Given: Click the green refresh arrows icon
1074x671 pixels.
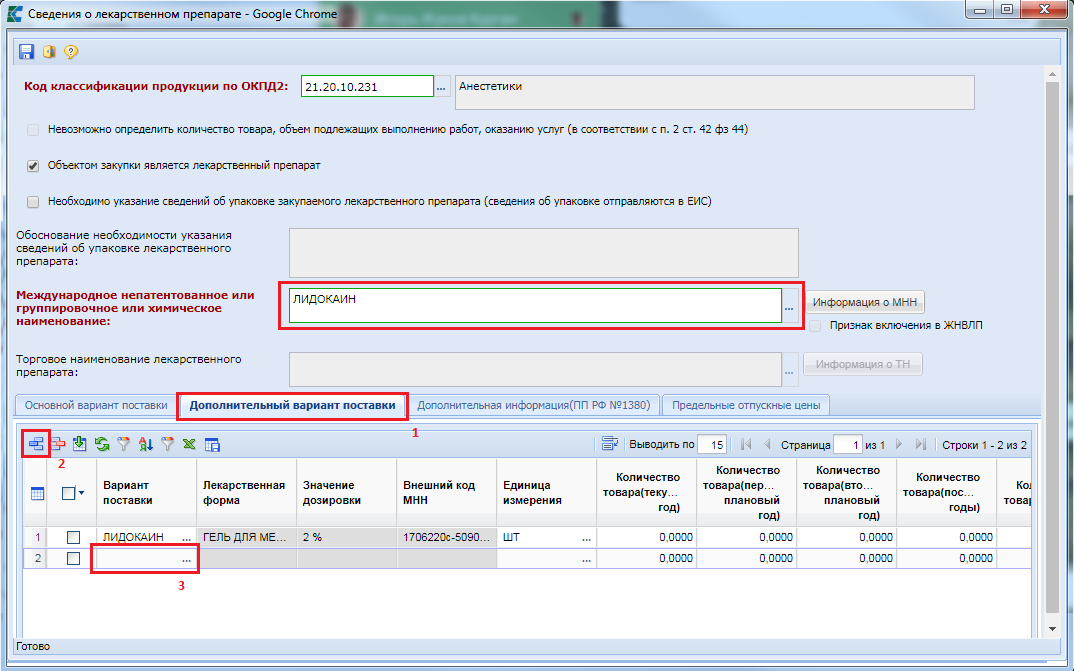Looking at the screenshot, I should click(102, 444).
